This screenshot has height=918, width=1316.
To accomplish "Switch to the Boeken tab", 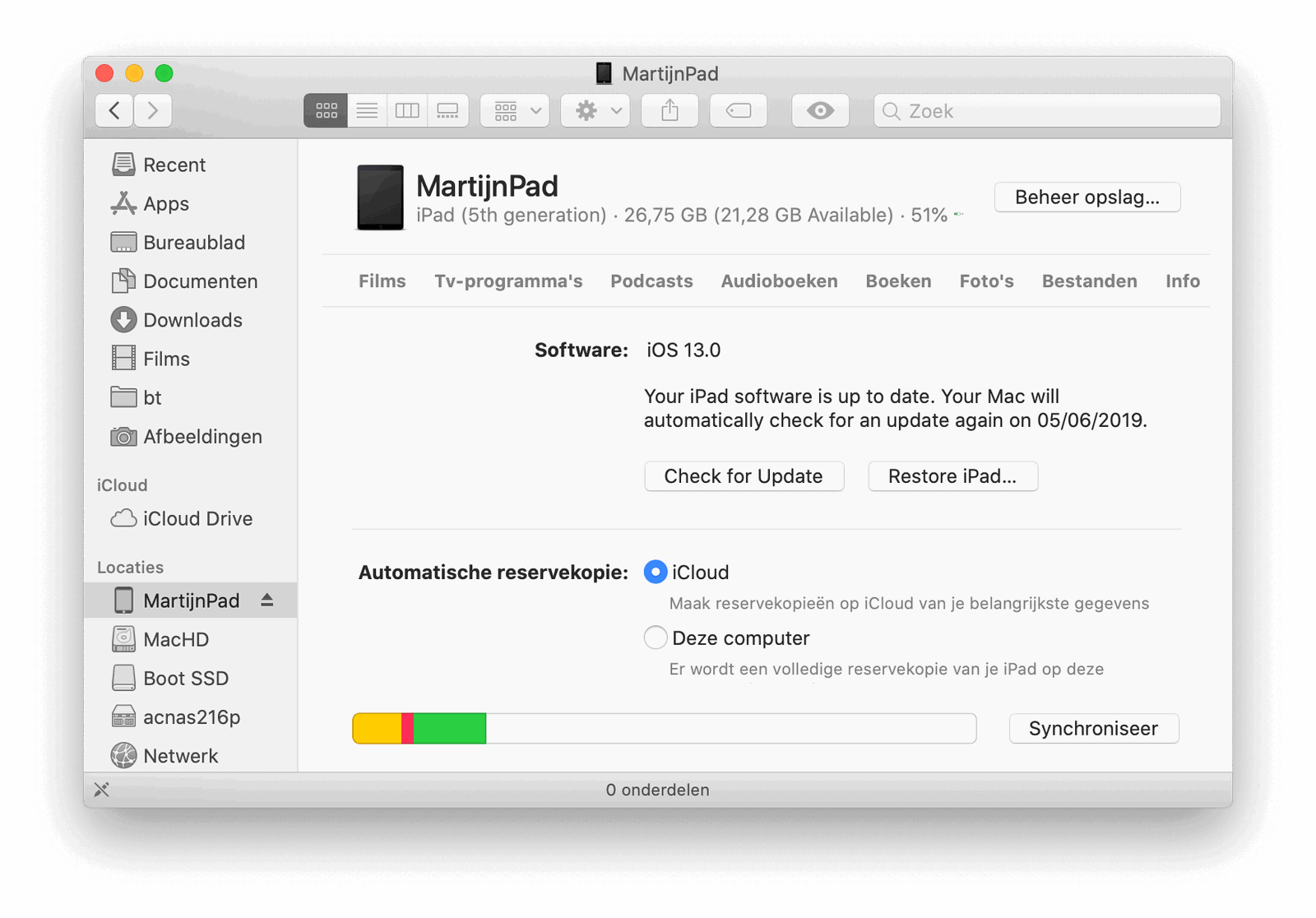I will click(898, 281).
